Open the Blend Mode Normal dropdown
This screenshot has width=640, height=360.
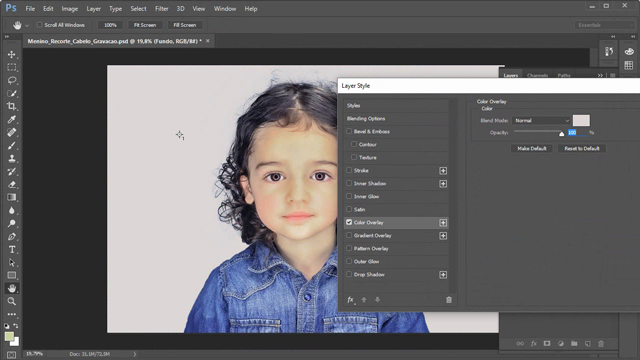click(541, 120)
